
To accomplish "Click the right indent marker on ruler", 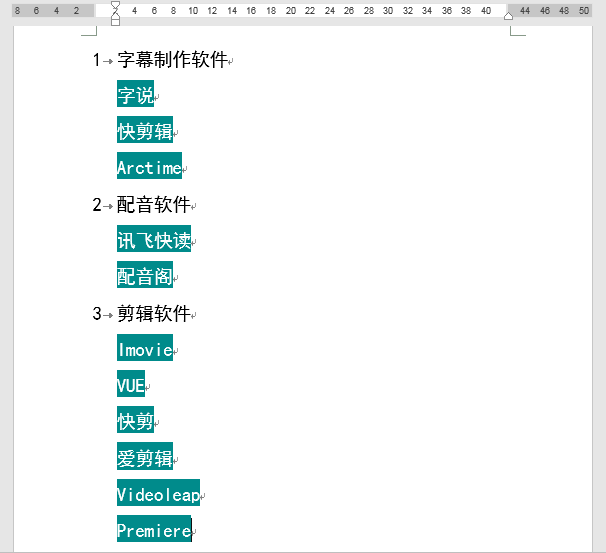I will pyautogui.click(x=509, y=16).
